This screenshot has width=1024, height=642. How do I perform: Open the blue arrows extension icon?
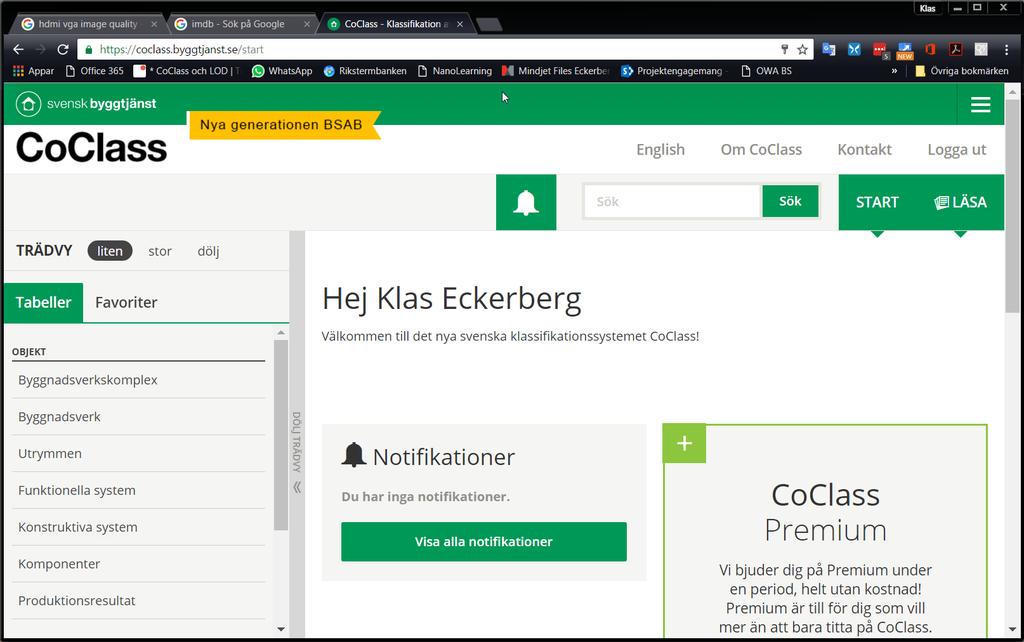854,50
